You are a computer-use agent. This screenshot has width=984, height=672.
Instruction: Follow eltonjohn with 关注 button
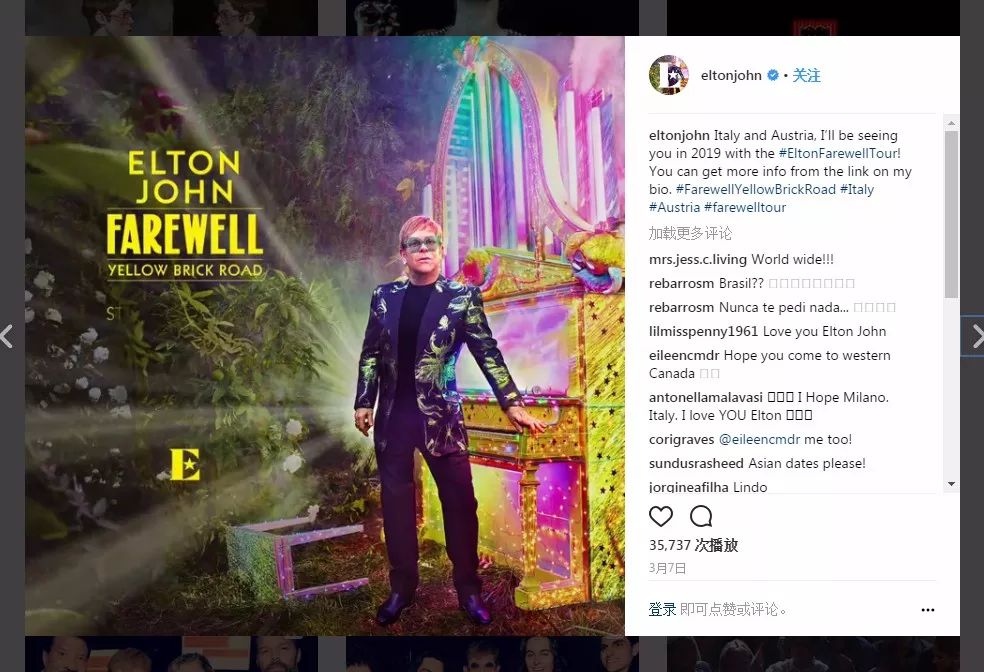806,75
